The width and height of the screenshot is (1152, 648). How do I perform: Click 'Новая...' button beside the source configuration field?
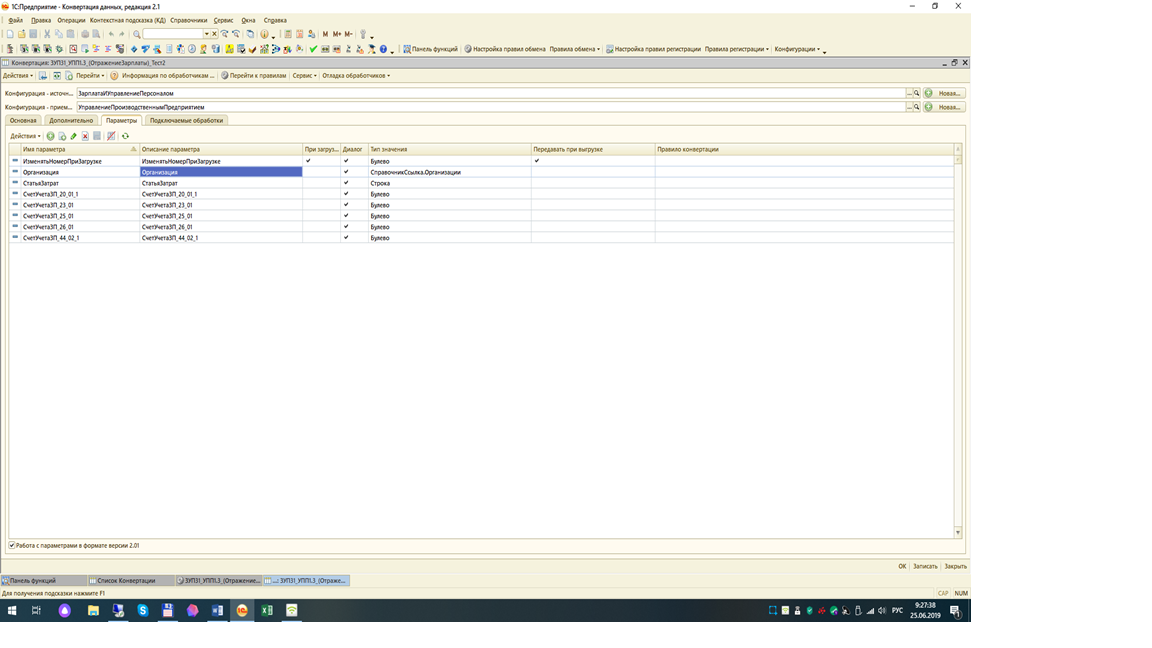pos(945,93)
